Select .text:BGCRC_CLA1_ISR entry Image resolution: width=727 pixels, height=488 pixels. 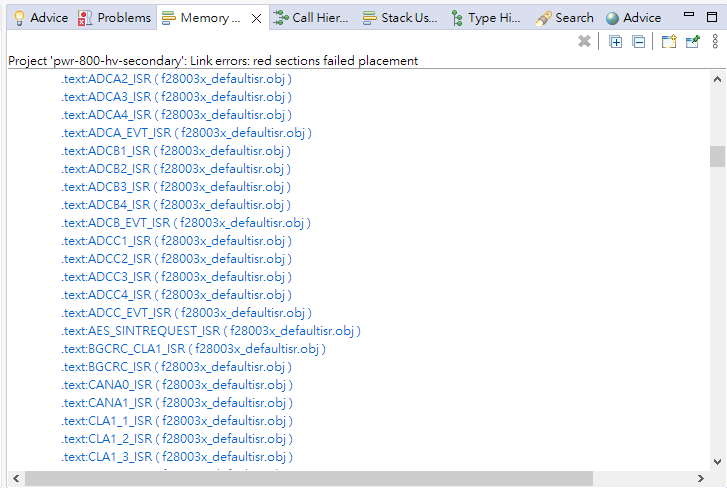coord(193,349)
